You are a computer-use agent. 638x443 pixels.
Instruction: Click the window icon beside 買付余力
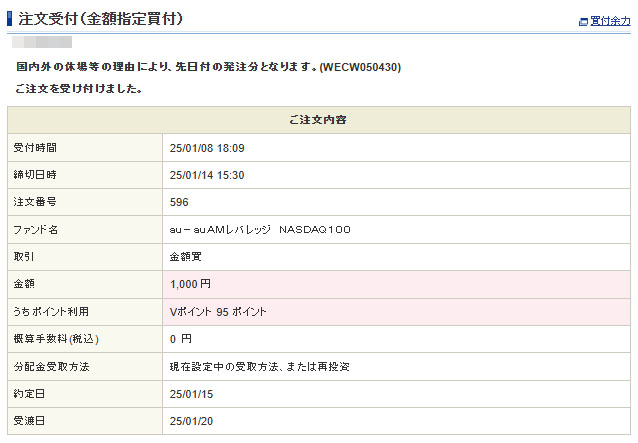(x=583, y=21)
